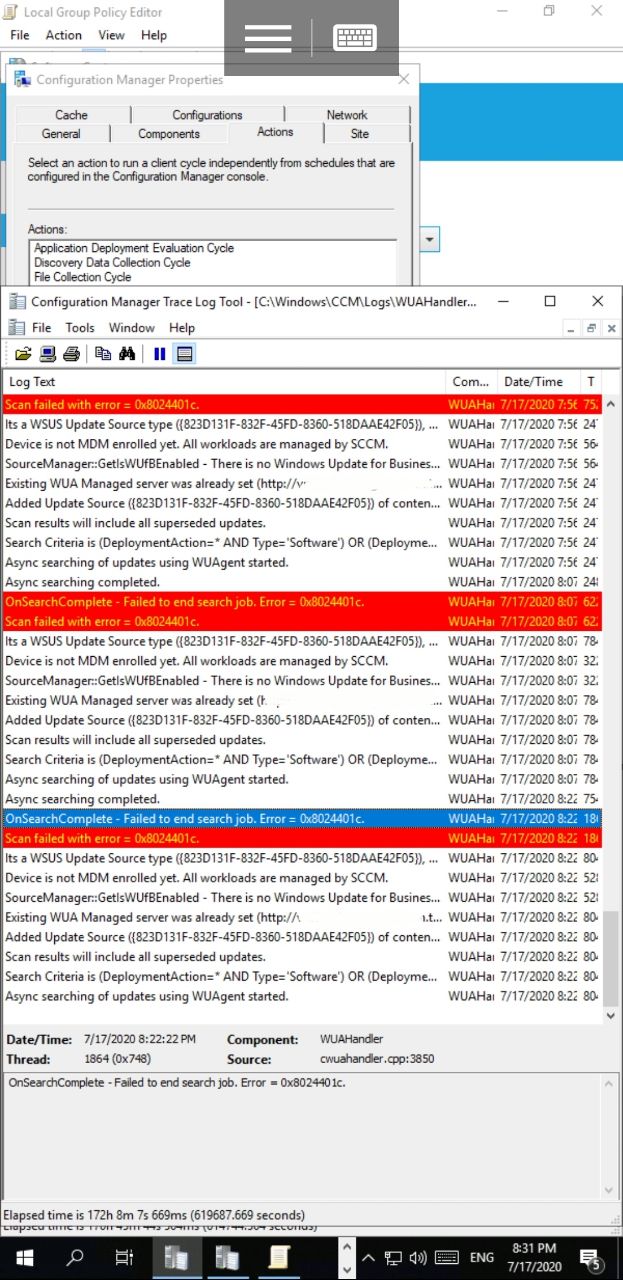Open the Tools menu in CMTrace

[80, 327]
